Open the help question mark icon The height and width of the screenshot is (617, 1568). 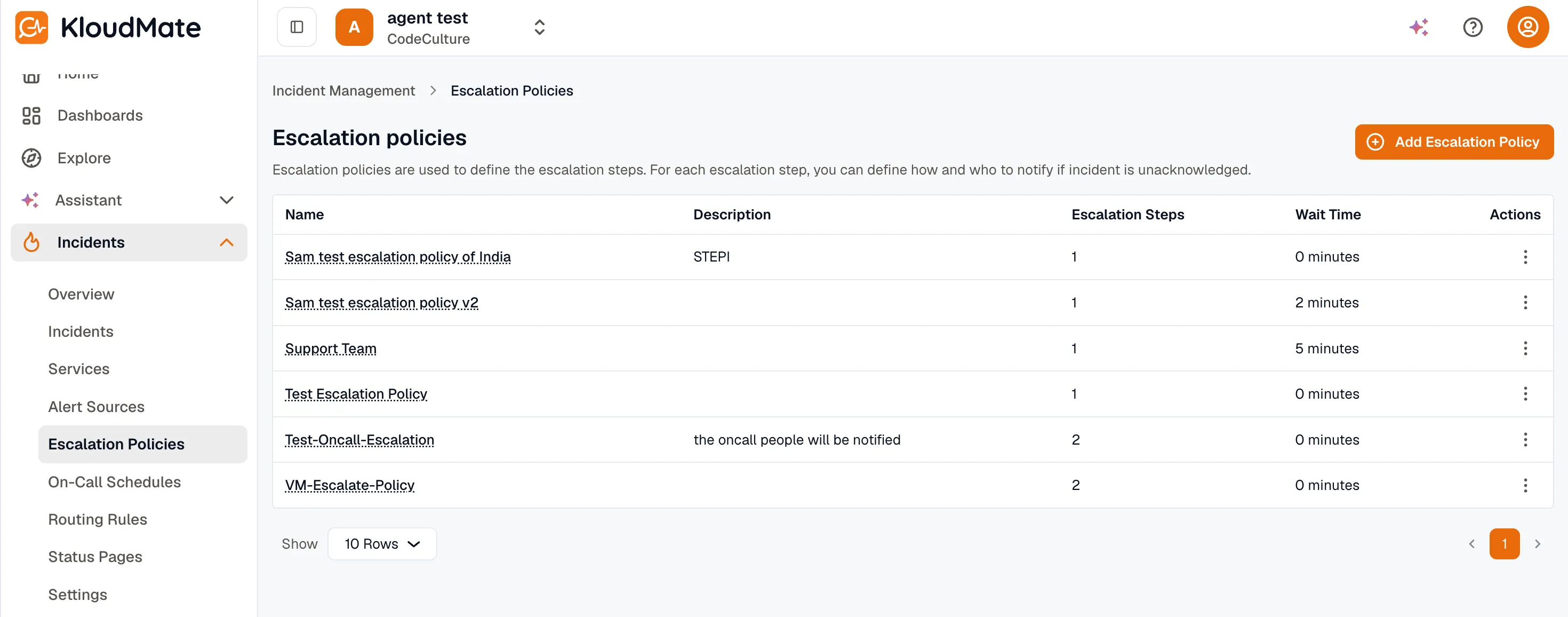1473,27
